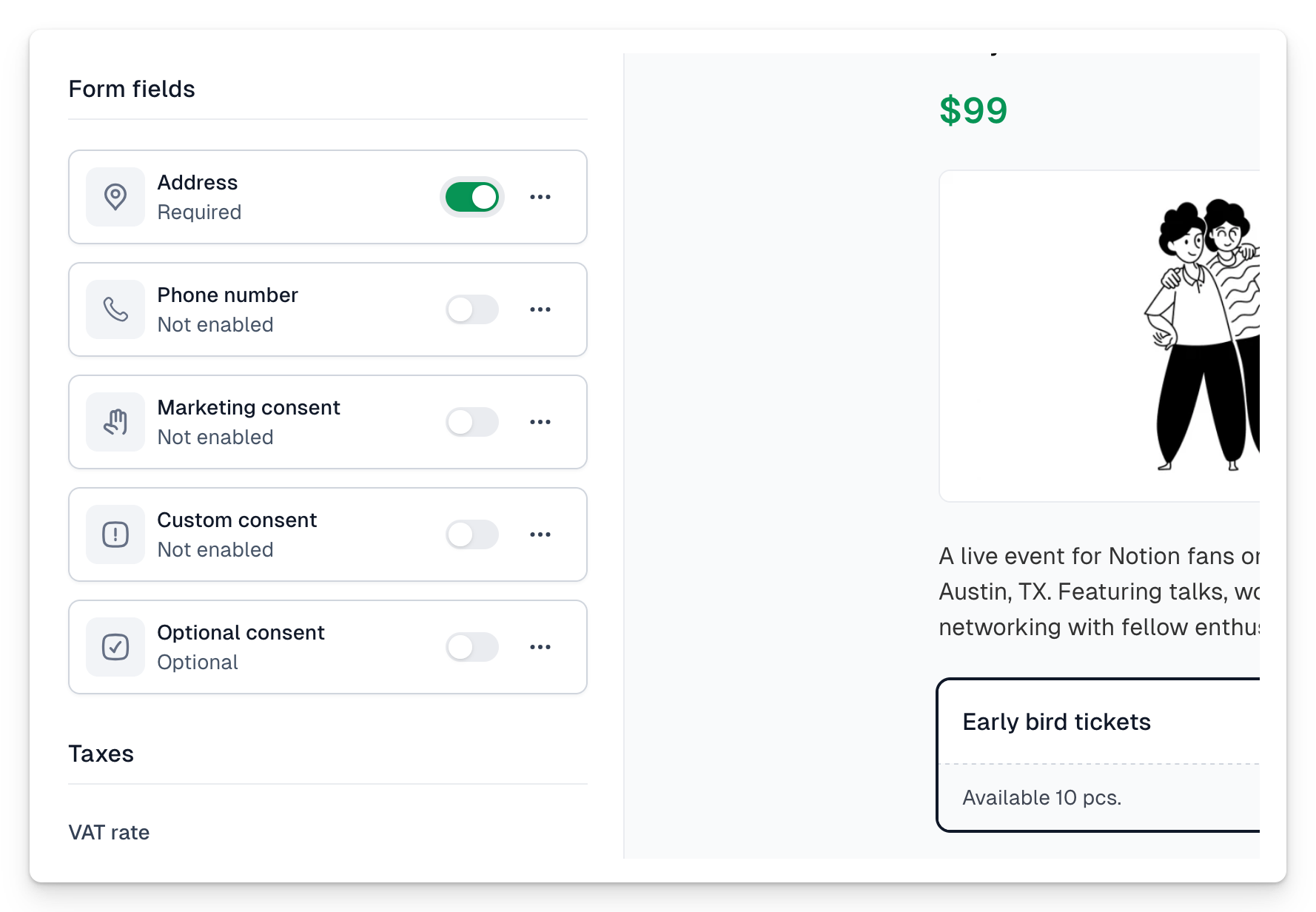Switch on the Optional consent toggle

[x=472, y=647]
